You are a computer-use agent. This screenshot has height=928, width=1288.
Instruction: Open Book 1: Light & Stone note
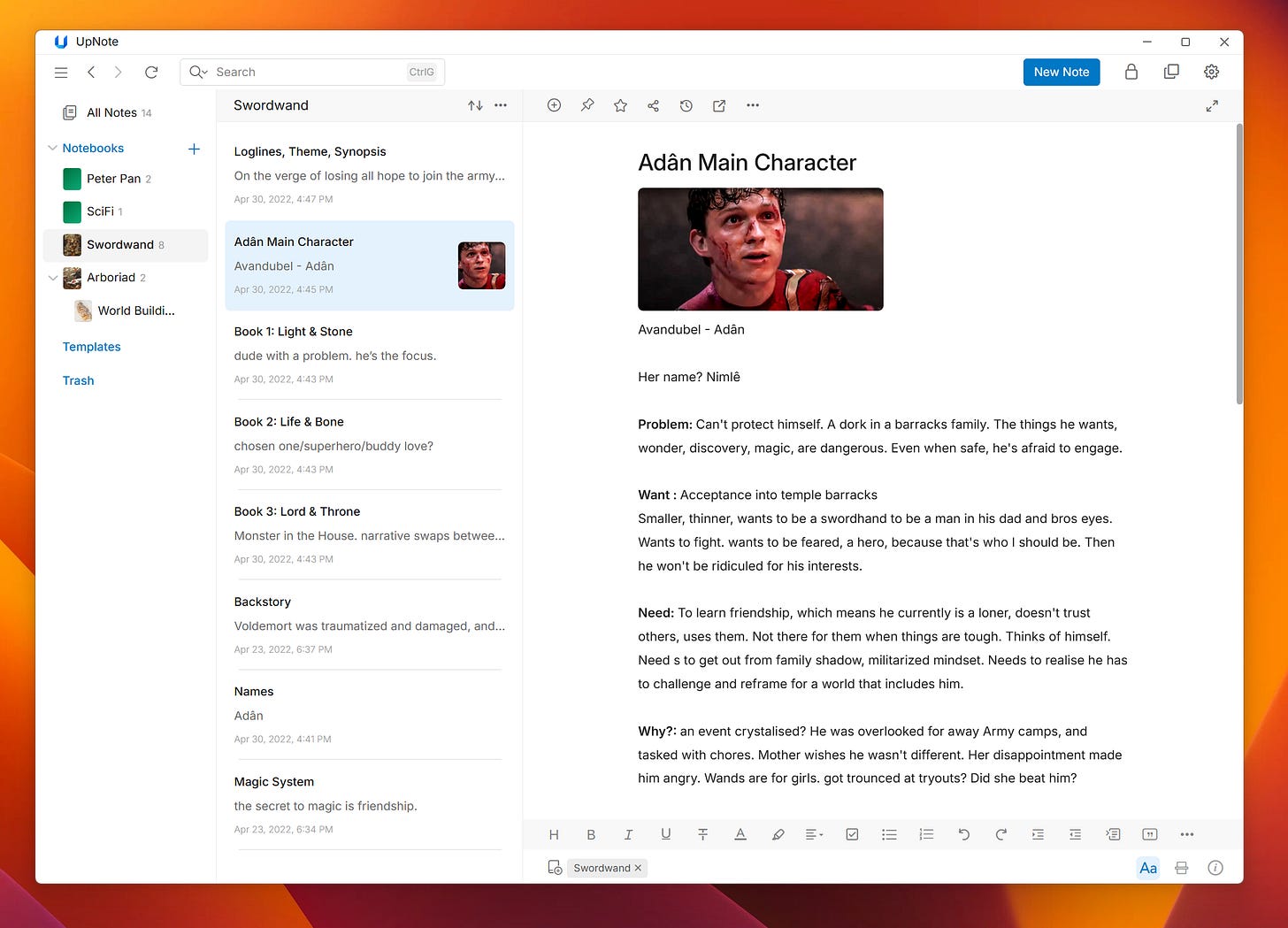370,355
